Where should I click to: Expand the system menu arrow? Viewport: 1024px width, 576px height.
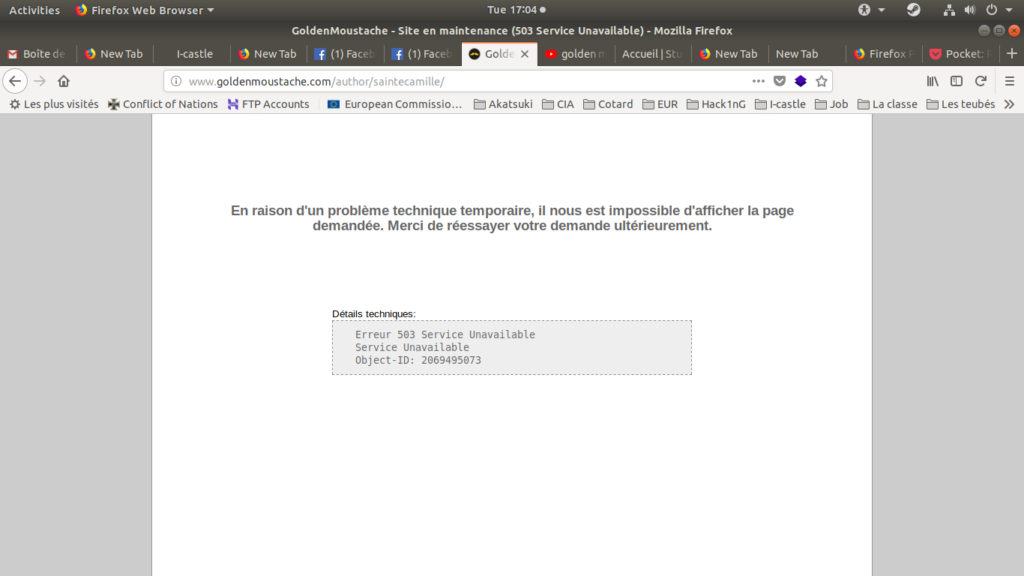pyautogui.click(x=1010, y=10)
